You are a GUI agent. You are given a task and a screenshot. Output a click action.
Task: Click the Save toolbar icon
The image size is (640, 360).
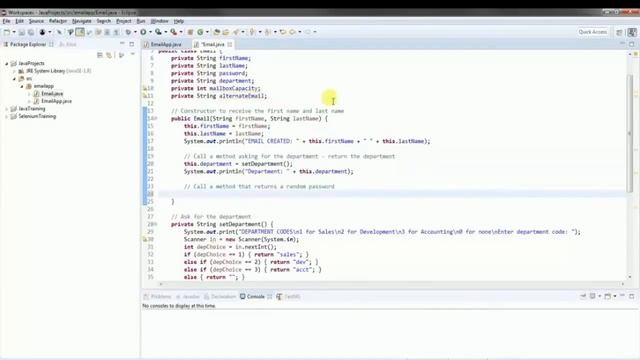[22, 32]
